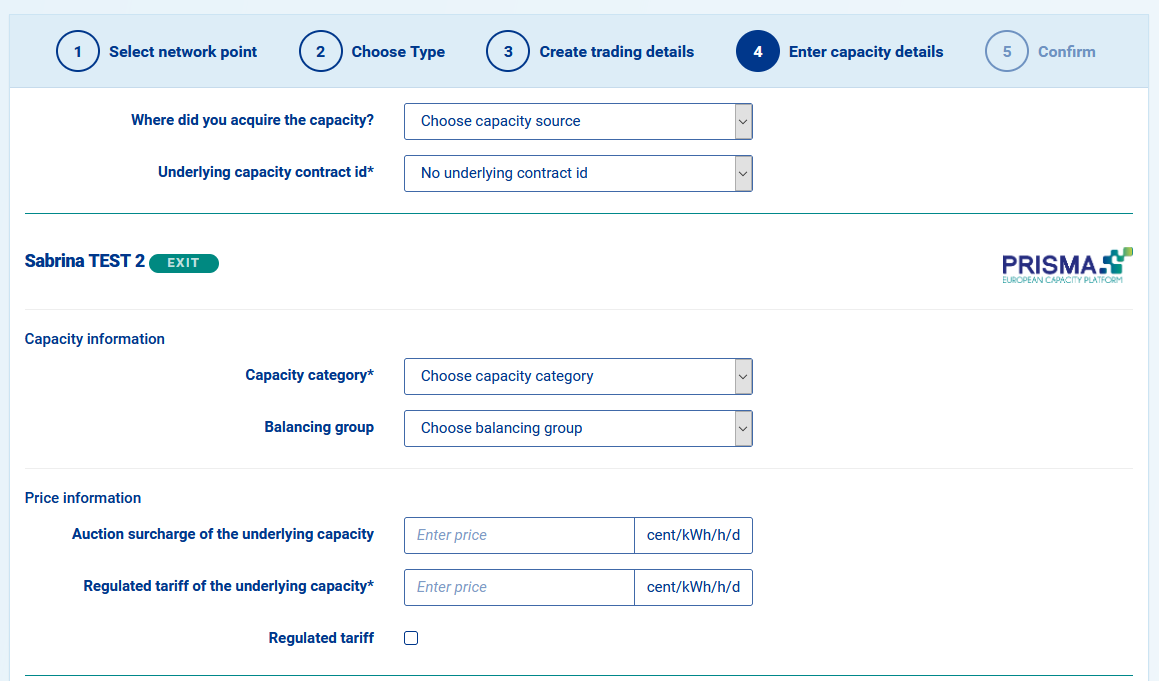Click the Sabrina TEST 2 heading
Image resolution: width=1159 pixels, height=681 pixels.
pyautogui.click(x=85, y=261)
